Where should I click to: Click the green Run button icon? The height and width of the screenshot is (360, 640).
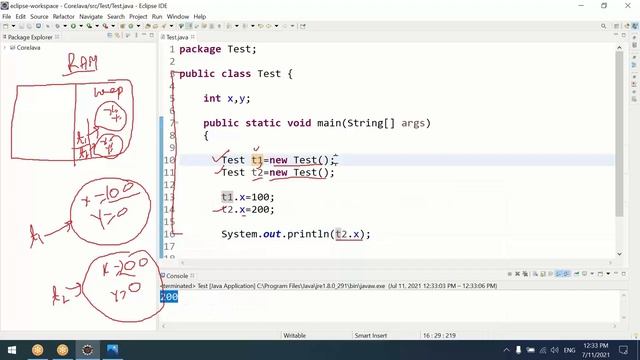[73, 26]
